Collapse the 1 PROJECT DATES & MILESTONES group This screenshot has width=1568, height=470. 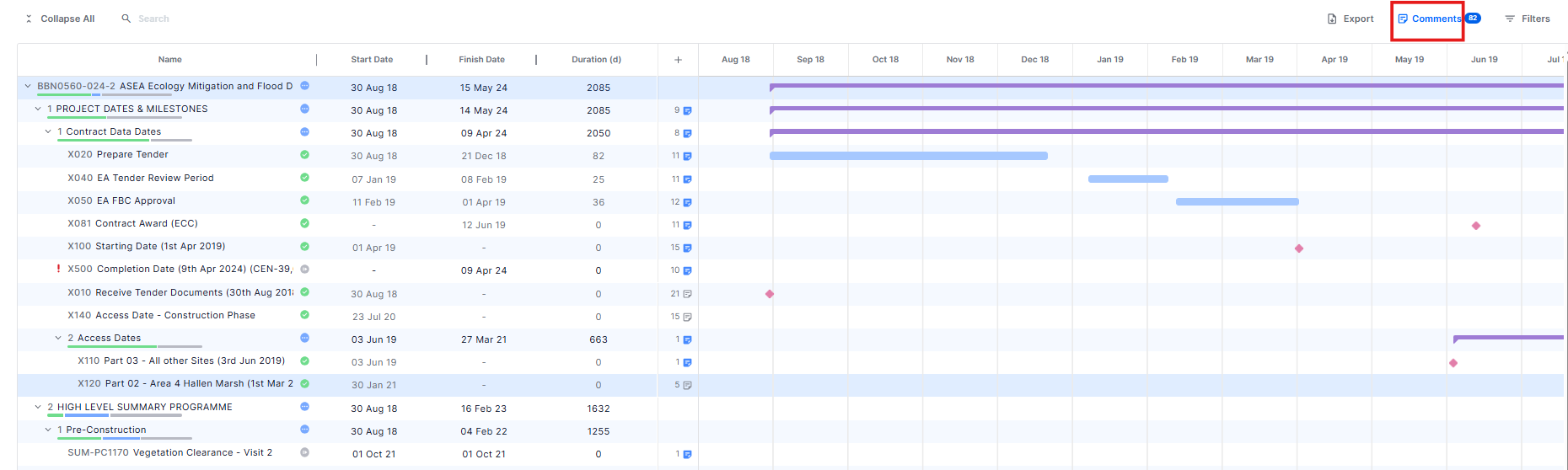[38, 109]
